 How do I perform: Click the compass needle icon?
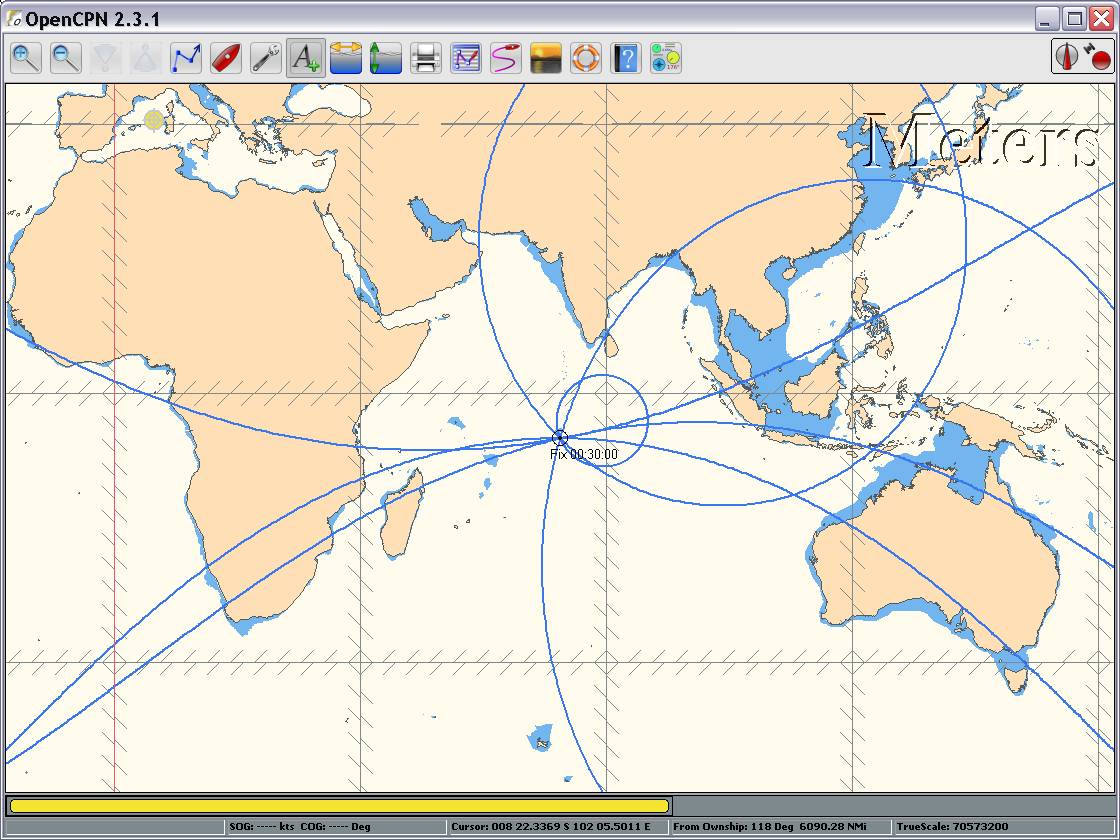(x=1068, y=57)
